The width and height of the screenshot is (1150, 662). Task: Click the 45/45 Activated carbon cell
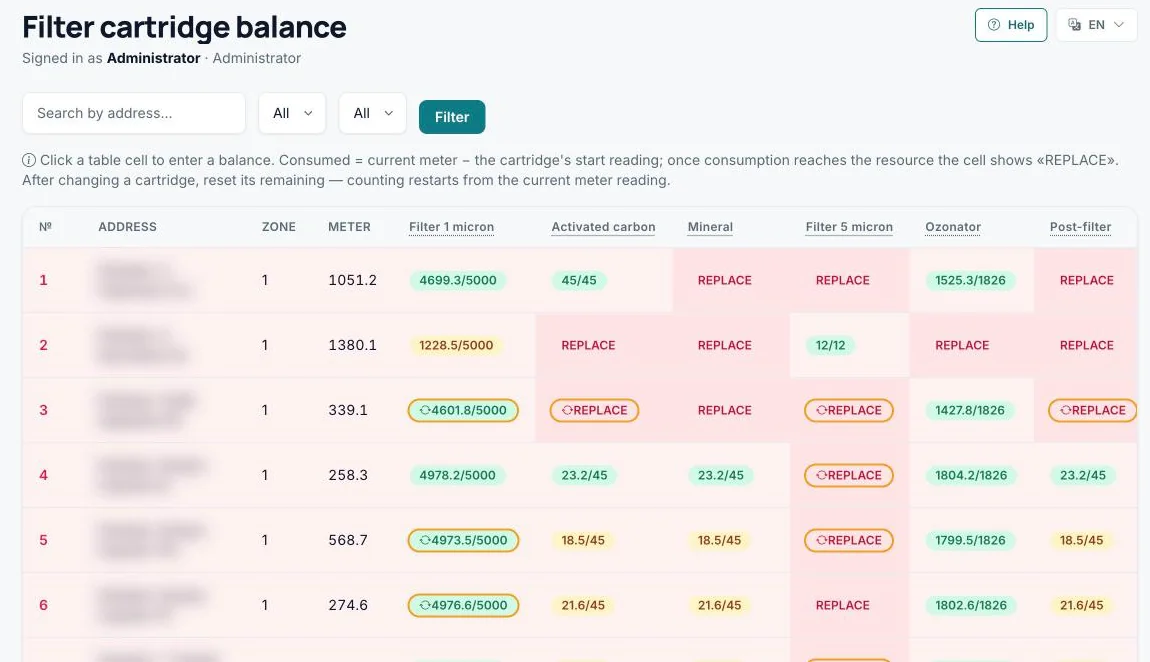coord(579,280)
